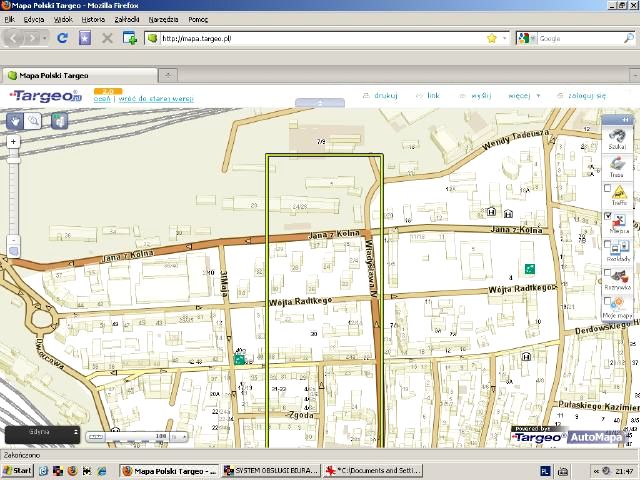Expand the Gdynia location selector
This screenshot has width=640, height=480.
(76, 432)
